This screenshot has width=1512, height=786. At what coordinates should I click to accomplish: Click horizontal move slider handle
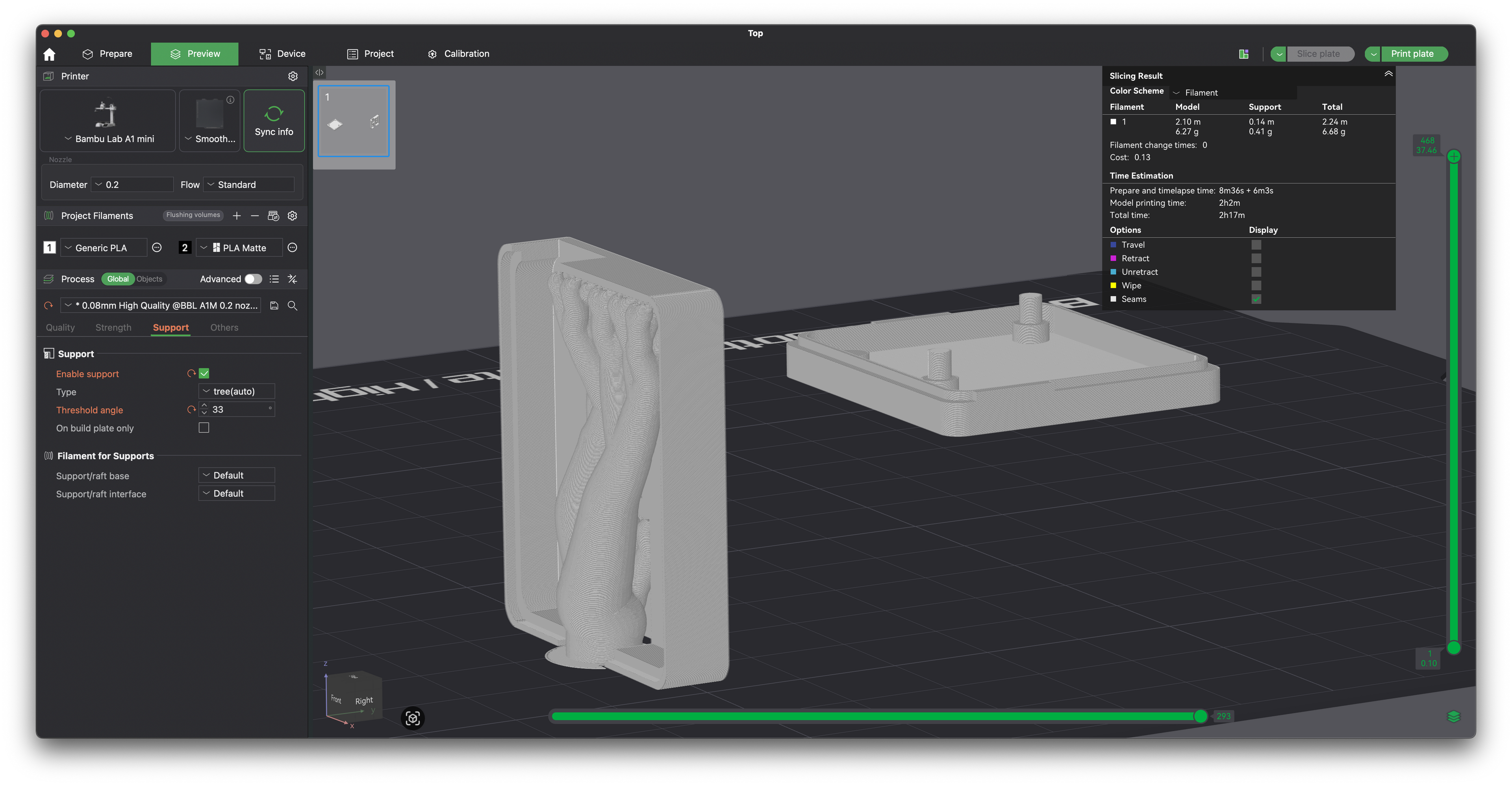click(x=1200, y=716)
